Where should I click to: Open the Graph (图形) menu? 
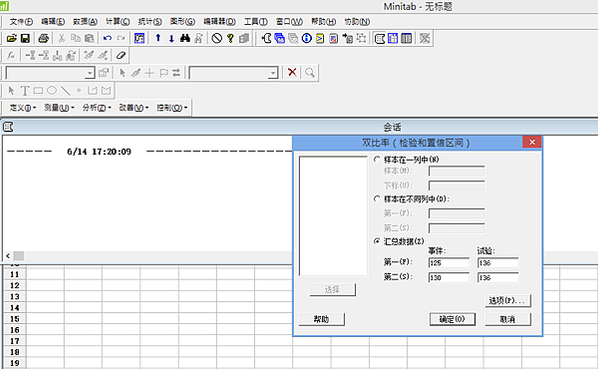[x=182, y=22]
